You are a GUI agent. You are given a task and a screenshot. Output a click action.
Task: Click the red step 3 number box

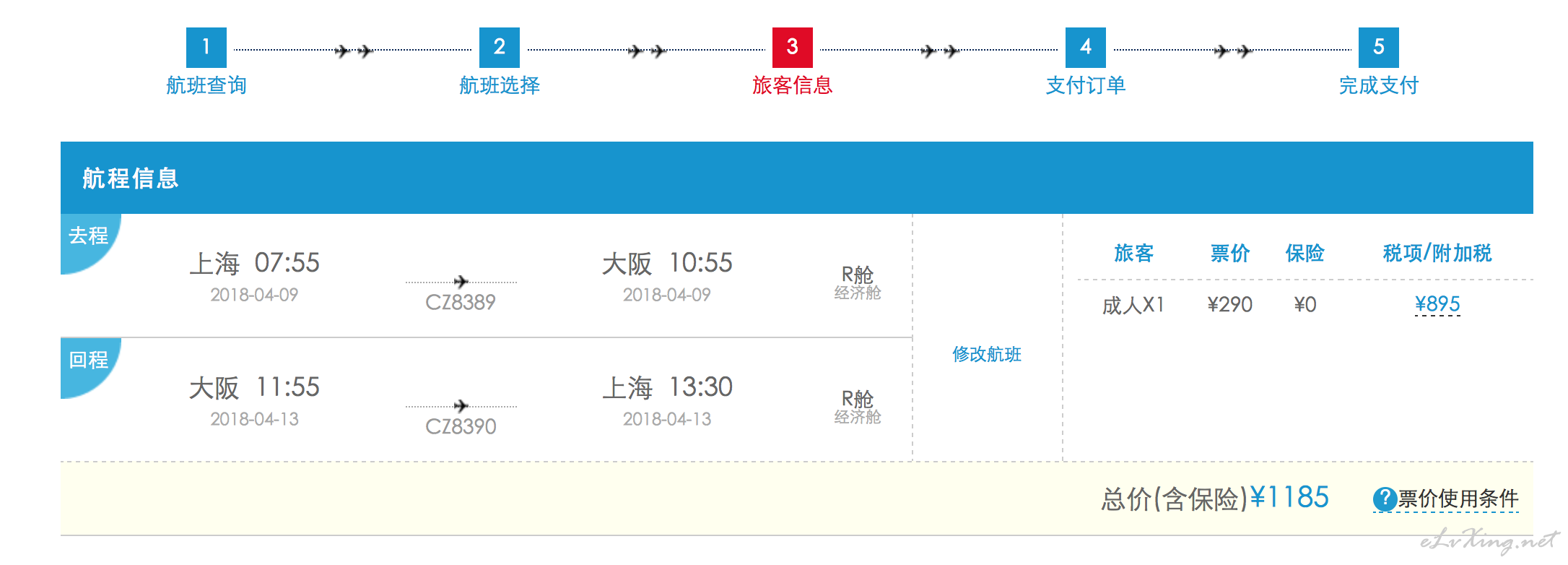coord(793,48)
